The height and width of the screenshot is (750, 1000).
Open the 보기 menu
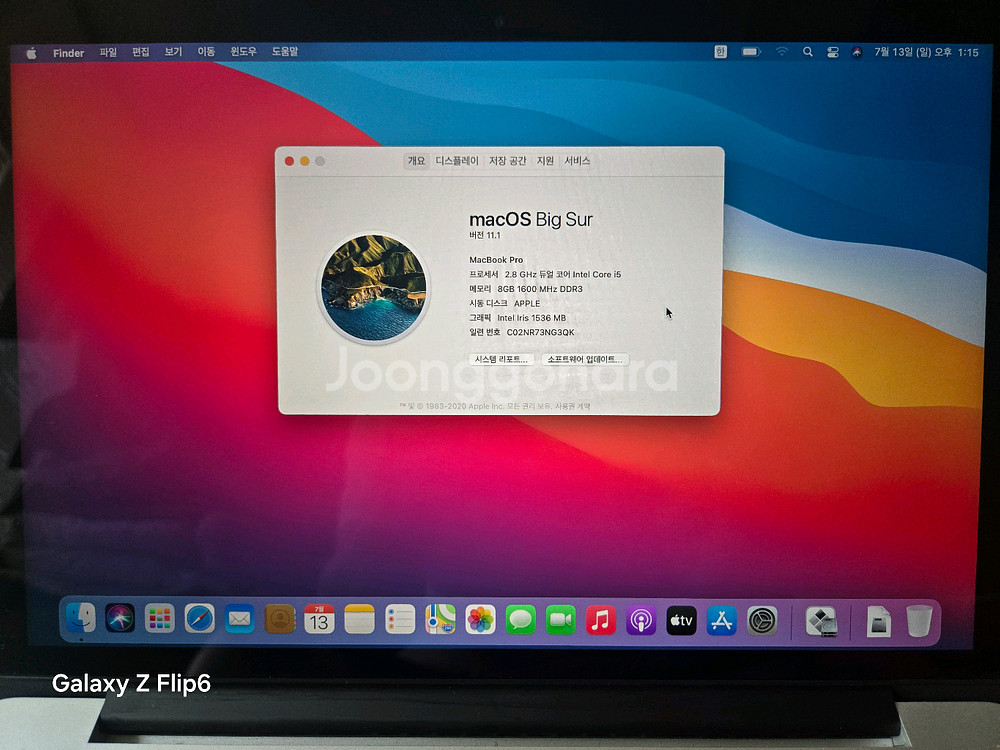click(x=173, y=52)
